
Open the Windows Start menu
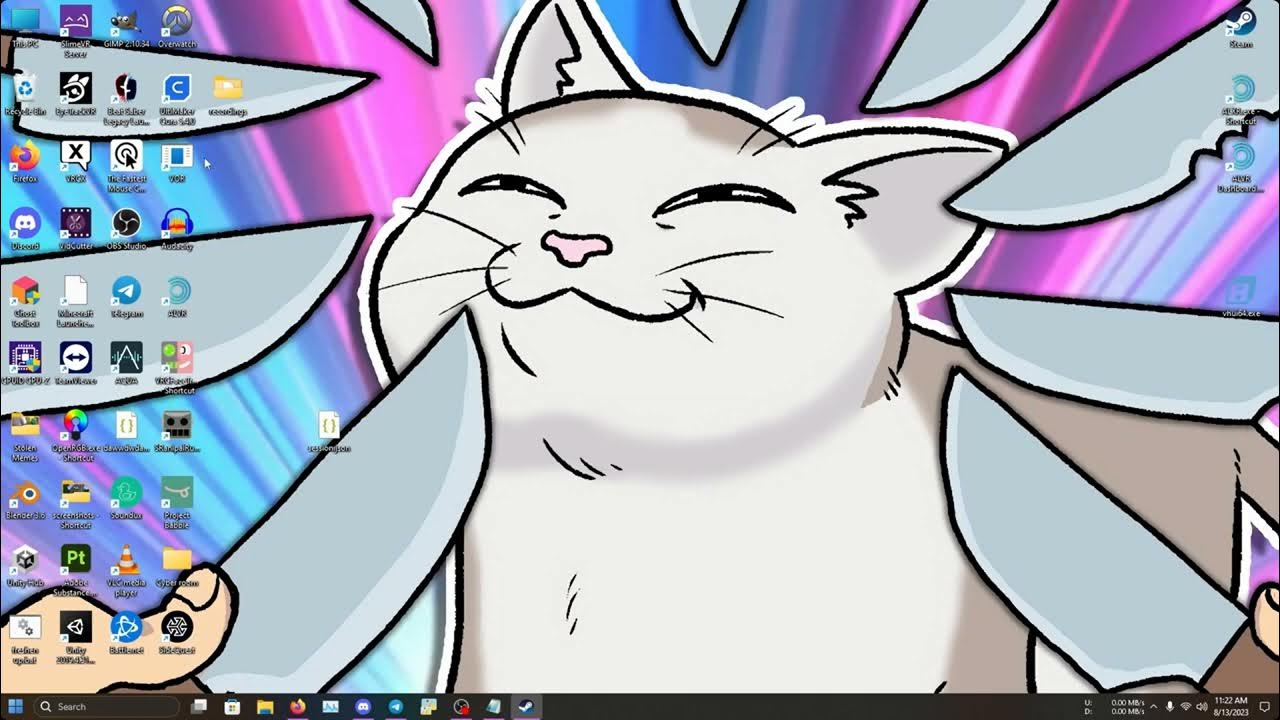pyautogui.click(x=16, y=706)
